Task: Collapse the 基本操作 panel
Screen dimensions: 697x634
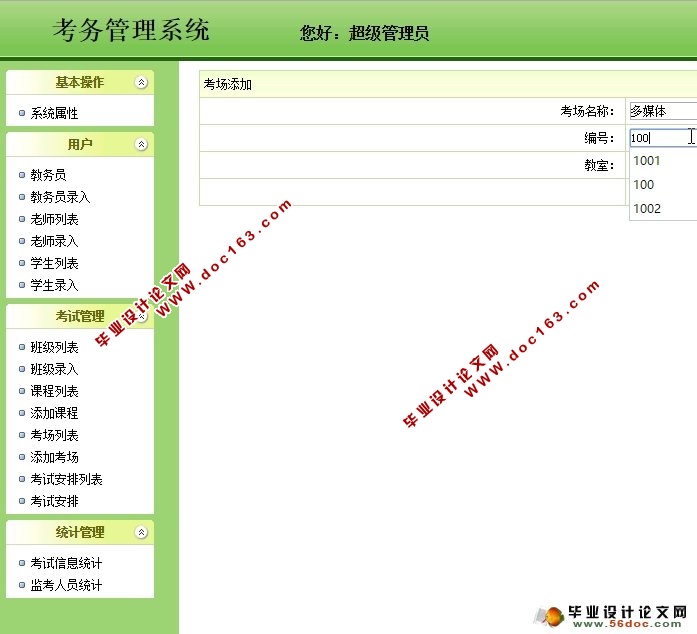Action: coord(141,82)
